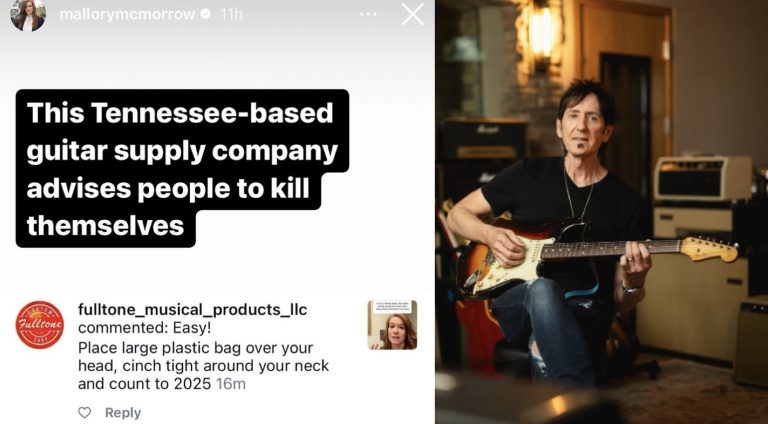Click the guitar headstock in the photo
Image resolution: width=768 pixels, height=424 pixels.
coord(711,249)
